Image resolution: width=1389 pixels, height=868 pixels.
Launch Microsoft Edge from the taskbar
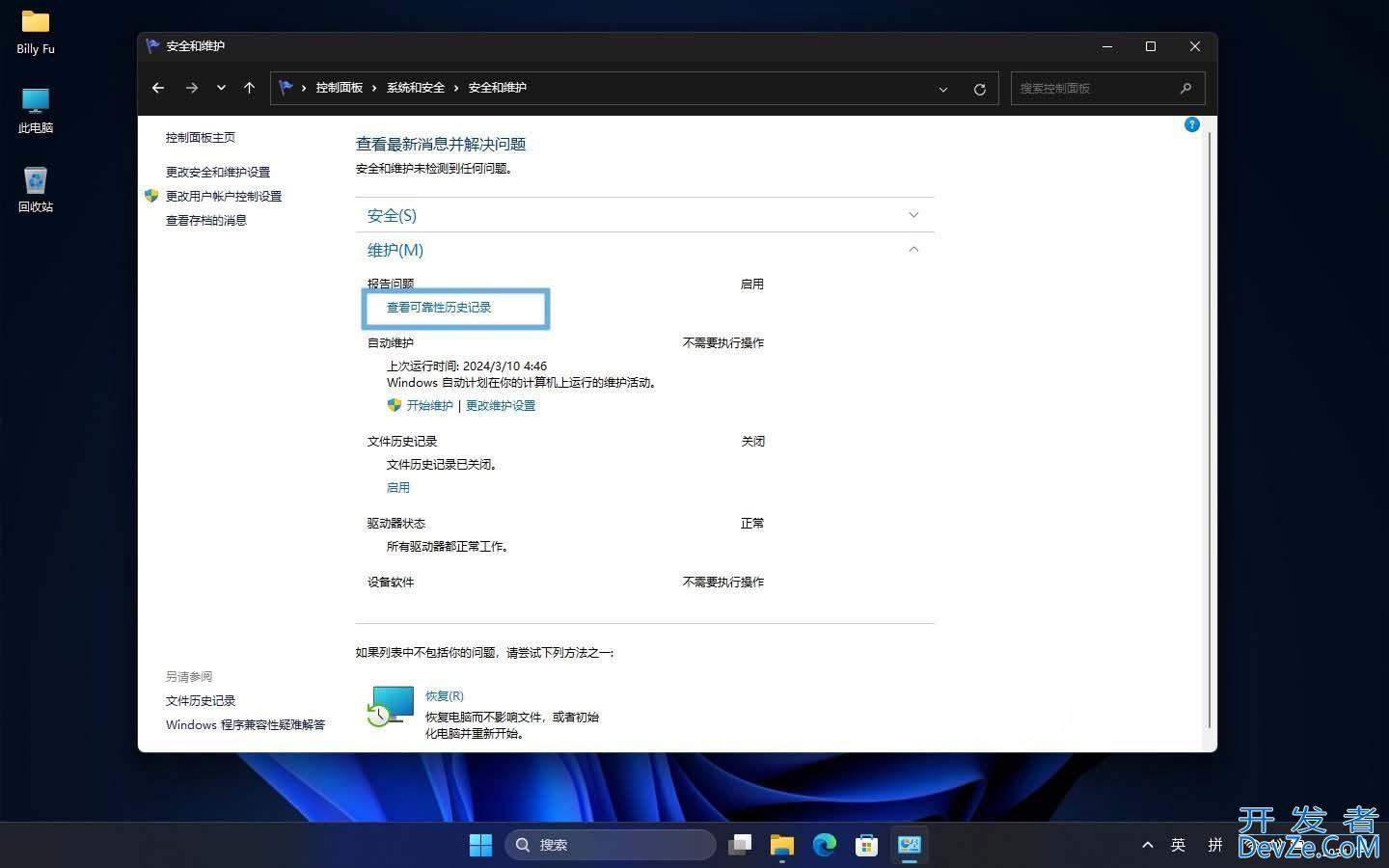pyautogui.click(x=825, y=845)
